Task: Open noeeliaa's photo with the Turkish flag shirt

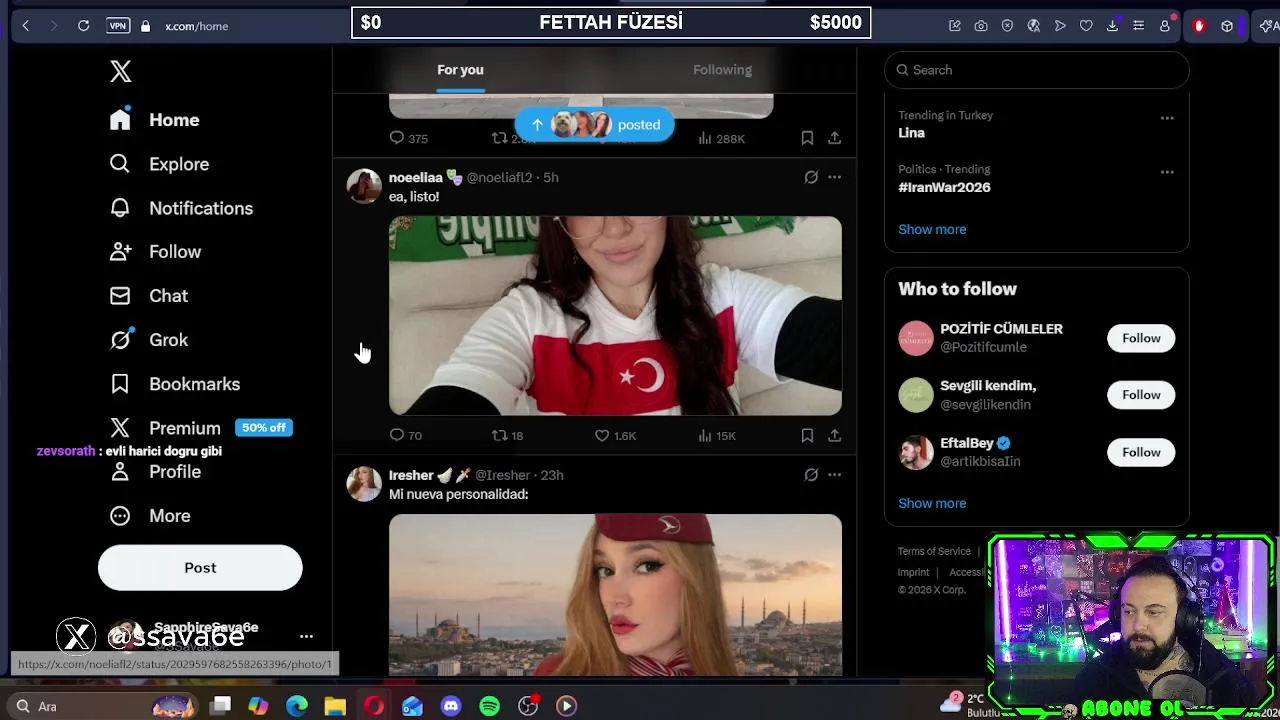Action: [x=615, y=315]
